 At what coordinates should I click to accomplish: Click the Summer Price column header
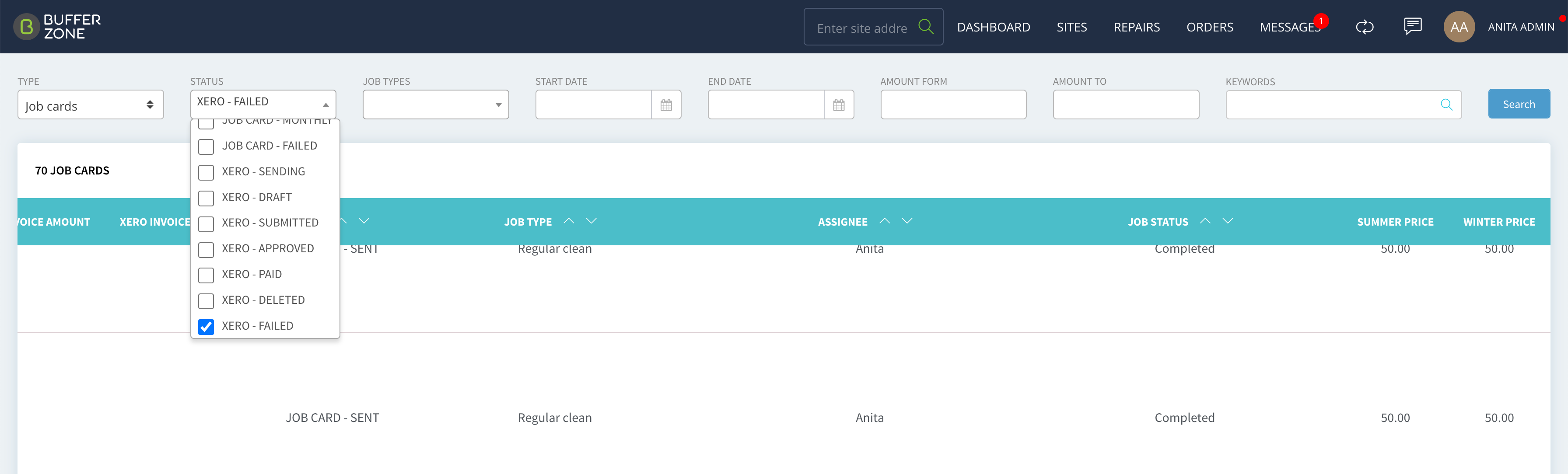[1395, 222]
